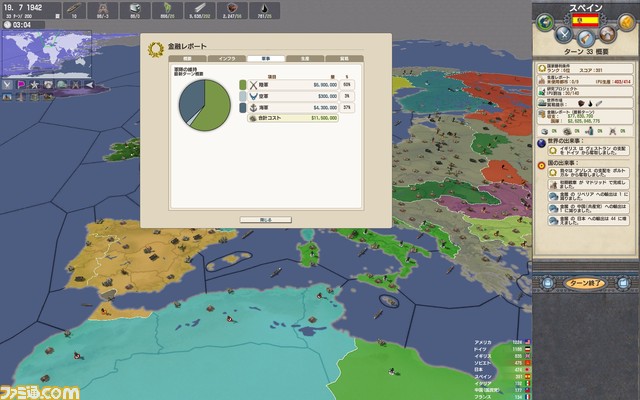Open the research project row
This screenshot has width=640, height=400.
[x=585, y=91]
